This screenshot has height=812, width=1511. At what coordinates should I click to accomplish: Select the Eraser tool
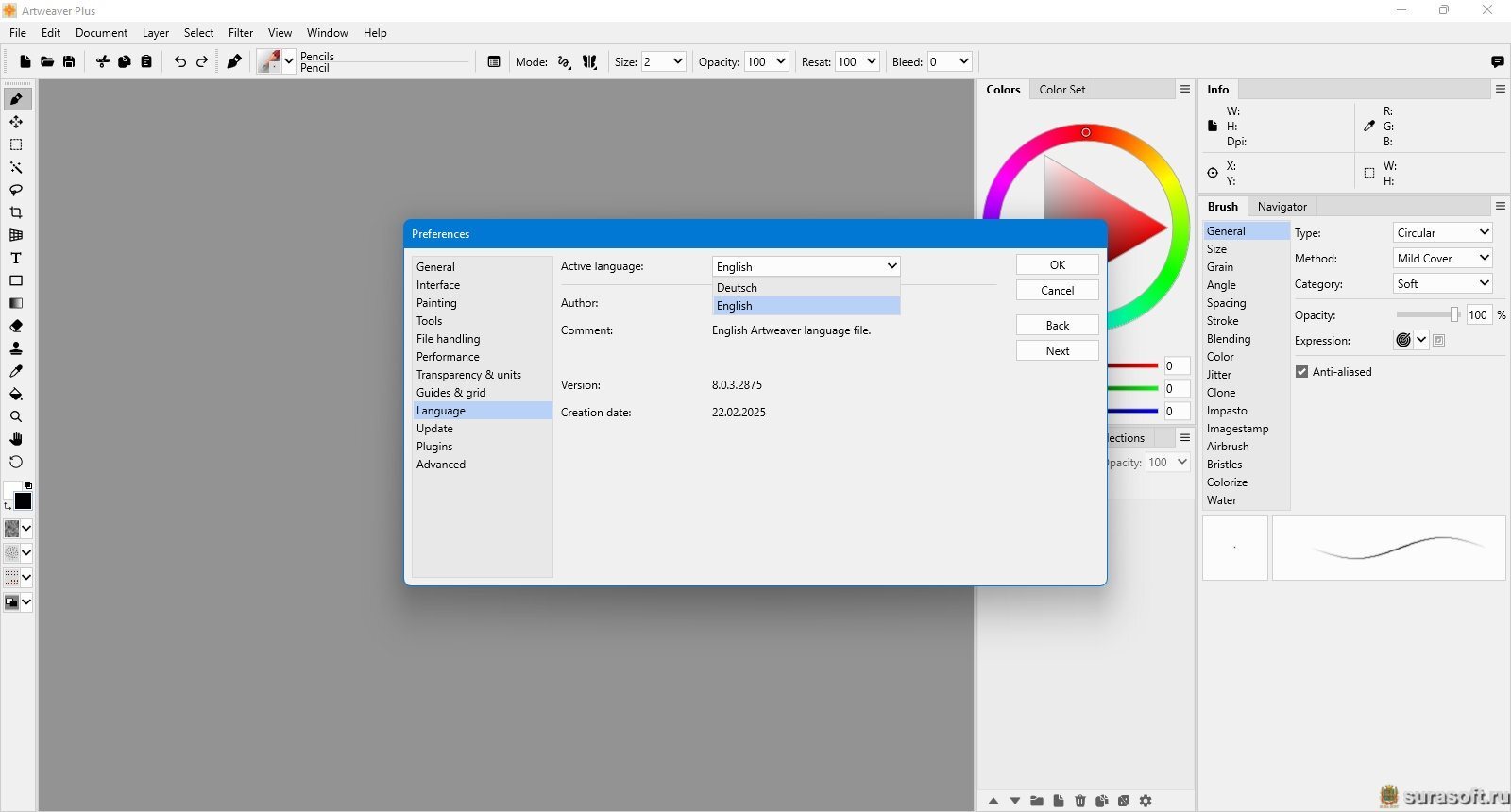pos(16,326)
